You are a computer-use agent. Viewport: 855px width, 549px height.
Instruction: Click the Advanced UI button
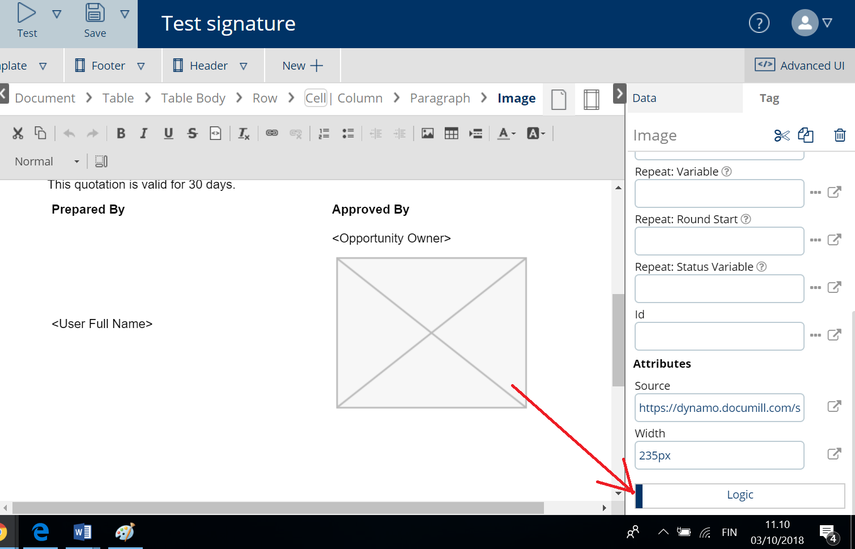800,65
